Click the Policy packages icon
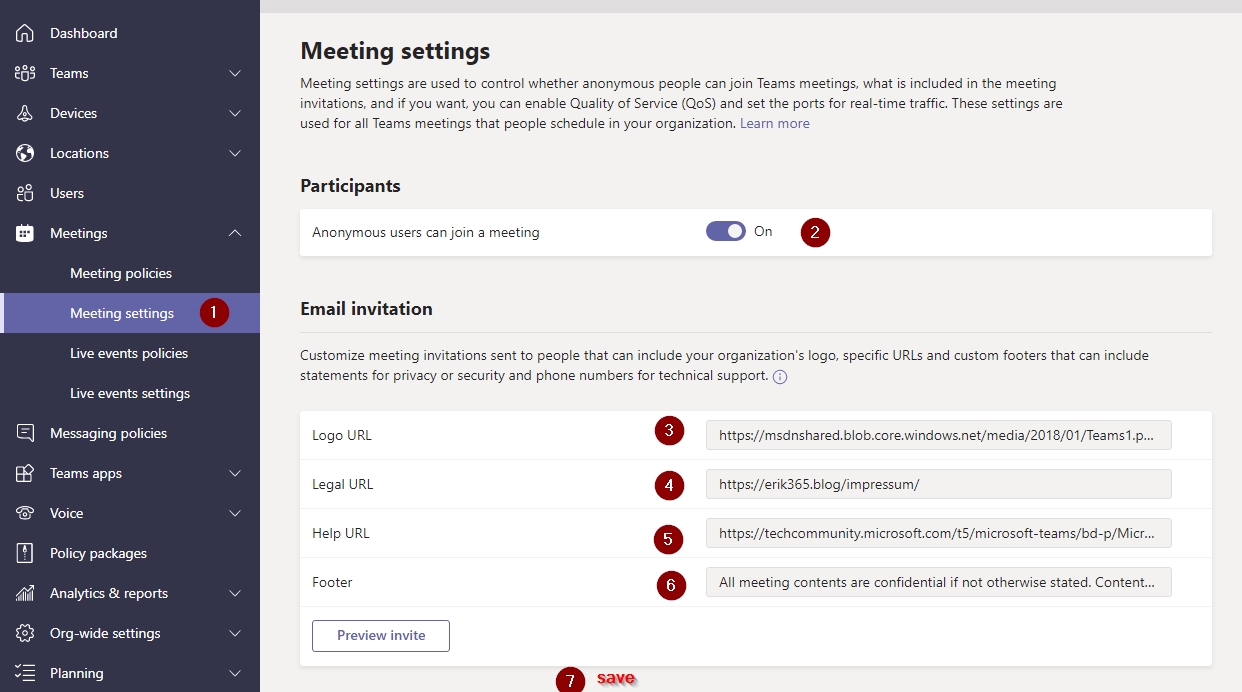Viewport: 1242px width, 692px height. coord(25,553)
